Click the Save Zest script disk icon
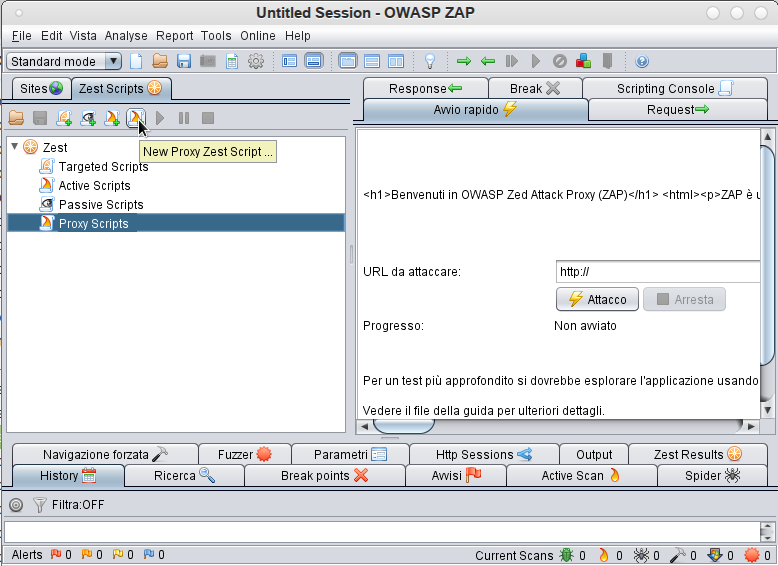The image size is (778, 566). pyautogui.click(x=40, y=118)
